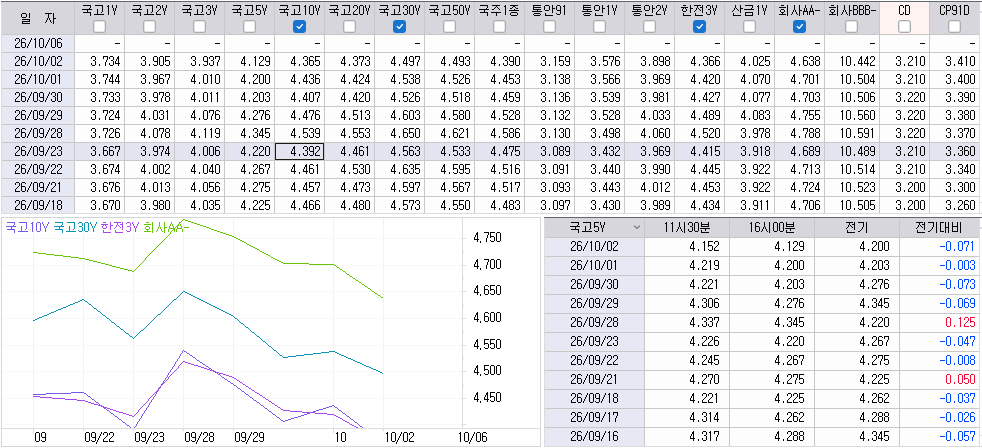Enable the 국고1Y column checkbox
982x448 pixels.
pyautogui.click(x=99, y=26)
